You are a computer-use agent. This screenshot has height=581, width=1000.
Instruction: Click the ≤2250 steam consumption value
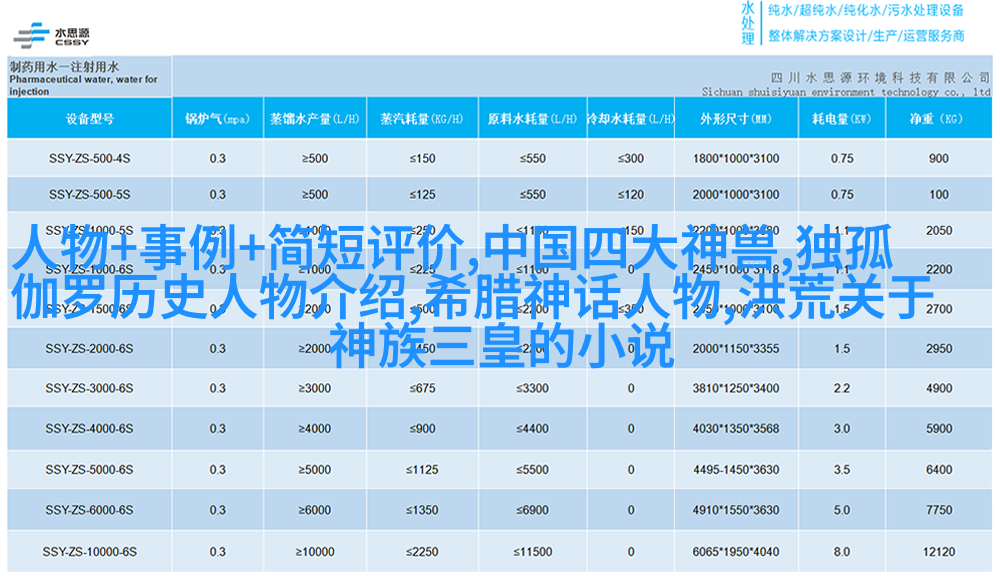422,552
